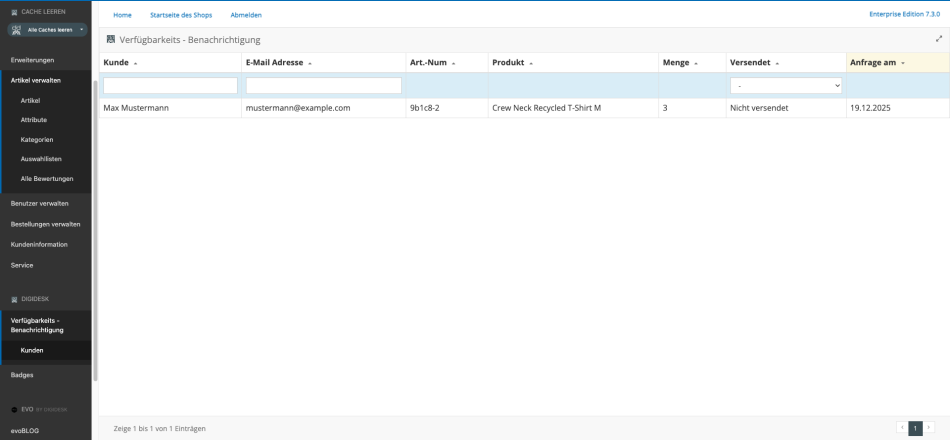The height and width of the screenshot is (440, 950).
Task: Click the Kunde filter input field
Action: 170,86
